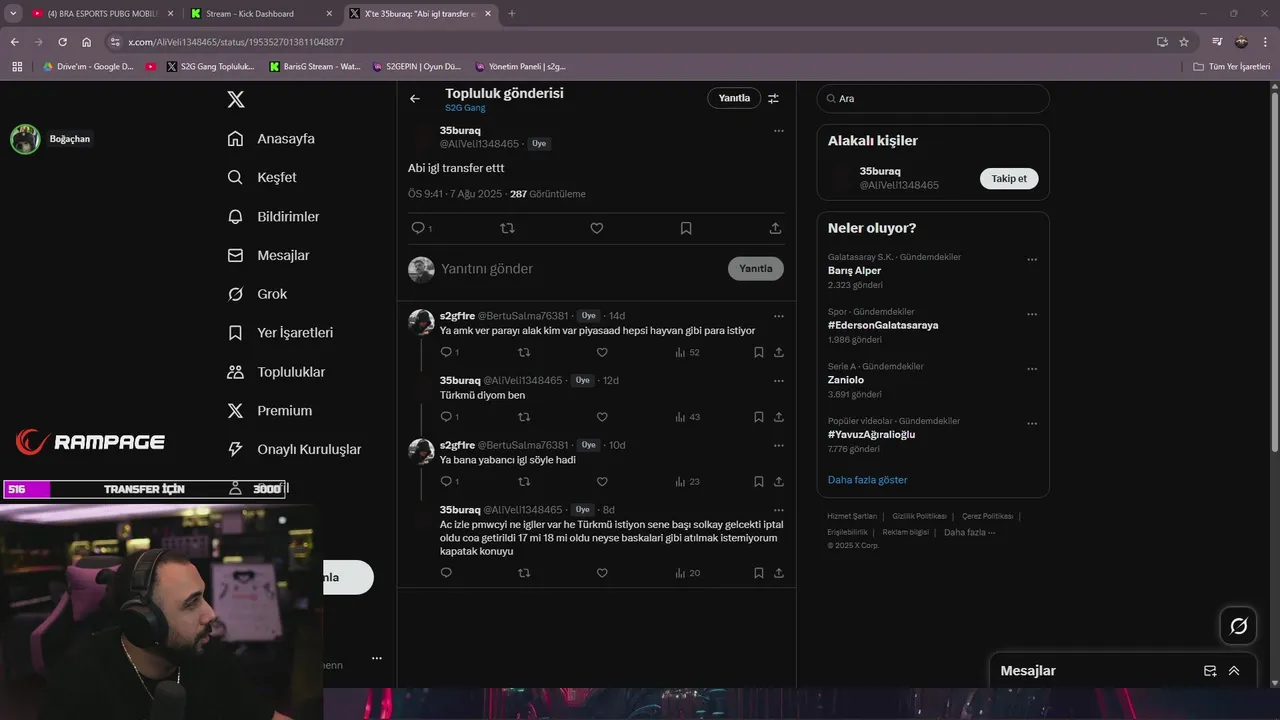
Task: Open 'Tüm Yer İşaretleri' bookmarks folder
Action: click(1231, 66)
